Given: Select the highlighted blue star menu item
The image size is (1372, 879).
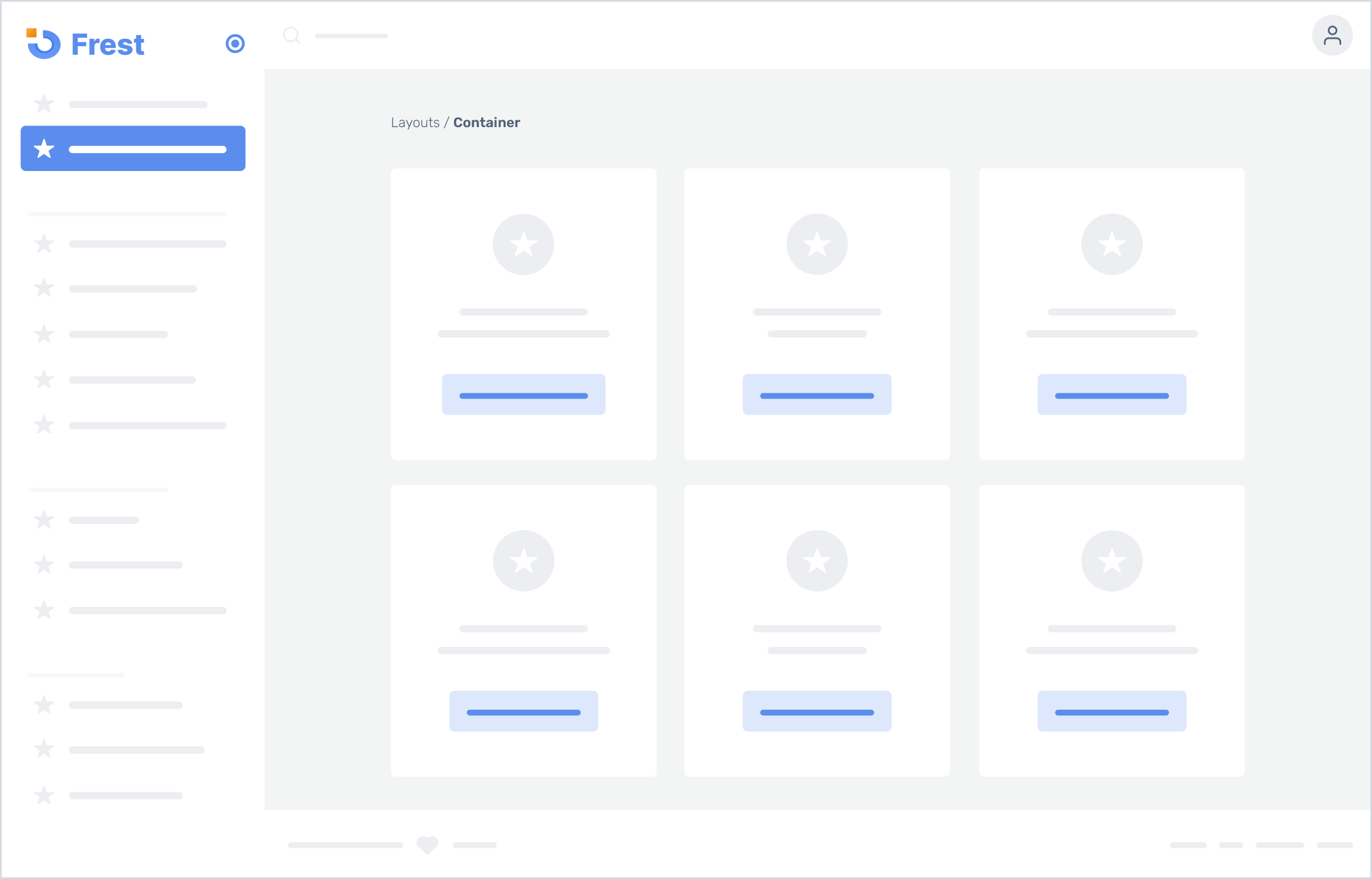Looking at the screenshot, I should click(x=132, y=148).
